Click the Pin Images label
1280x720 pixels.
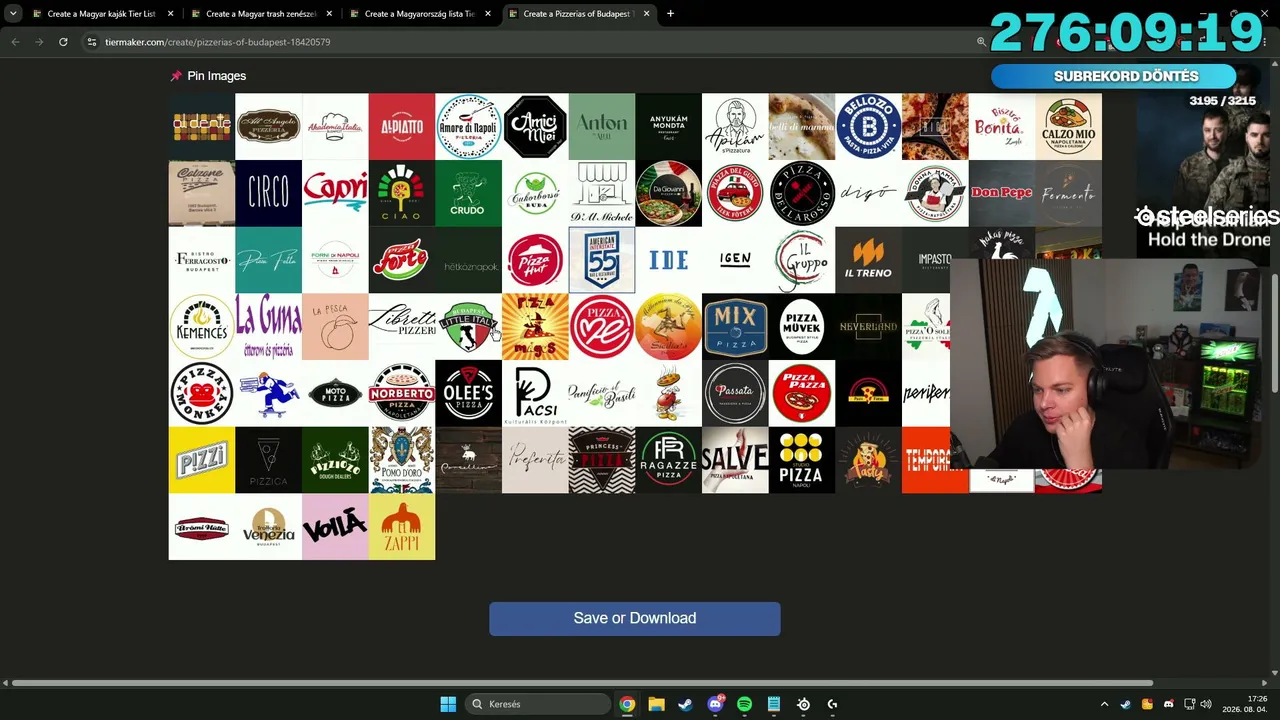[x=216, y=76]
